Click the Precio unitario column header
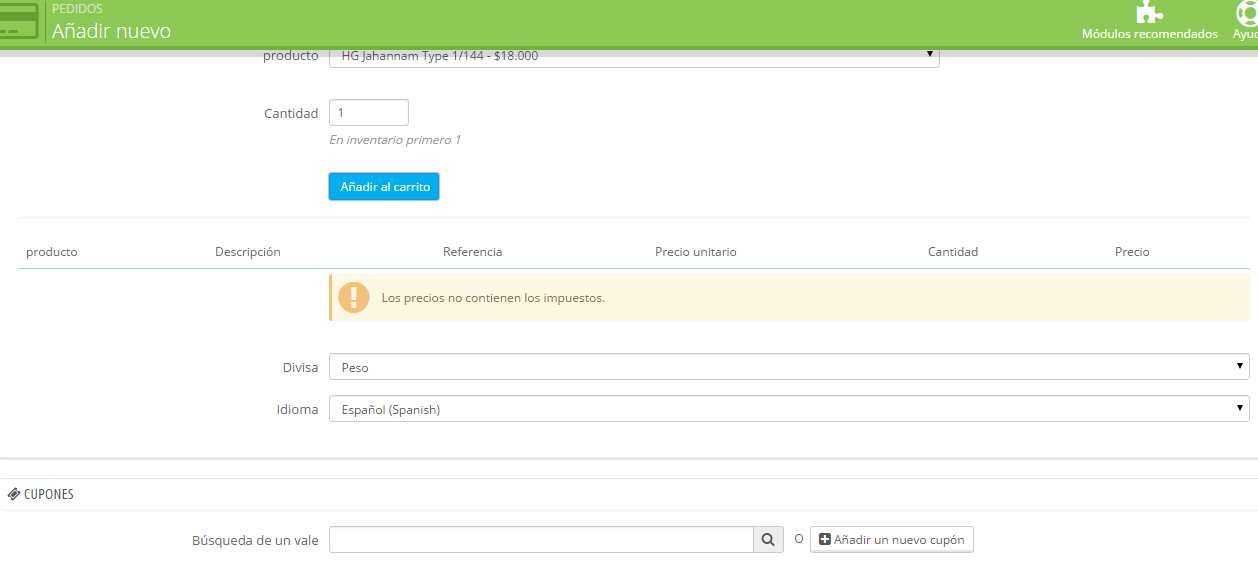Viewport: 1258px width, 562px height. coord(696,252)
